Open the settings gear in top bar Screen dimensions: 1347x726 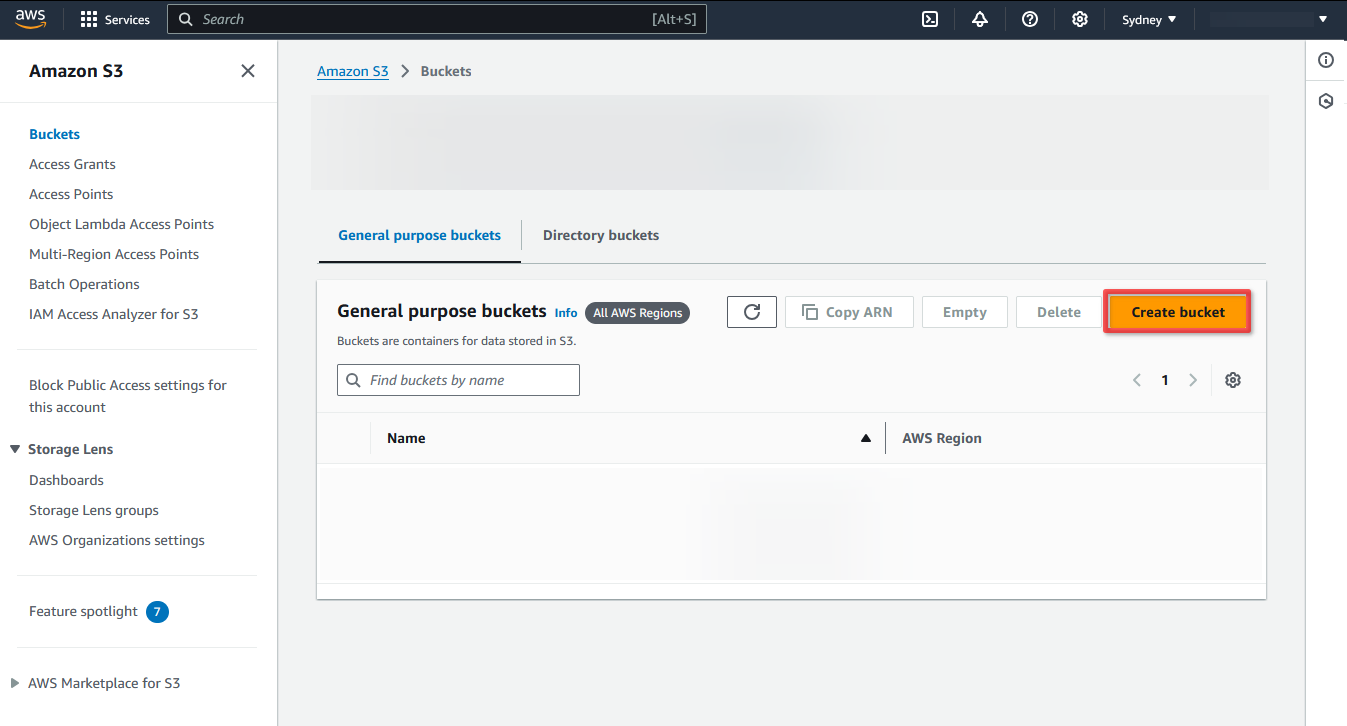click(1080, 19)
